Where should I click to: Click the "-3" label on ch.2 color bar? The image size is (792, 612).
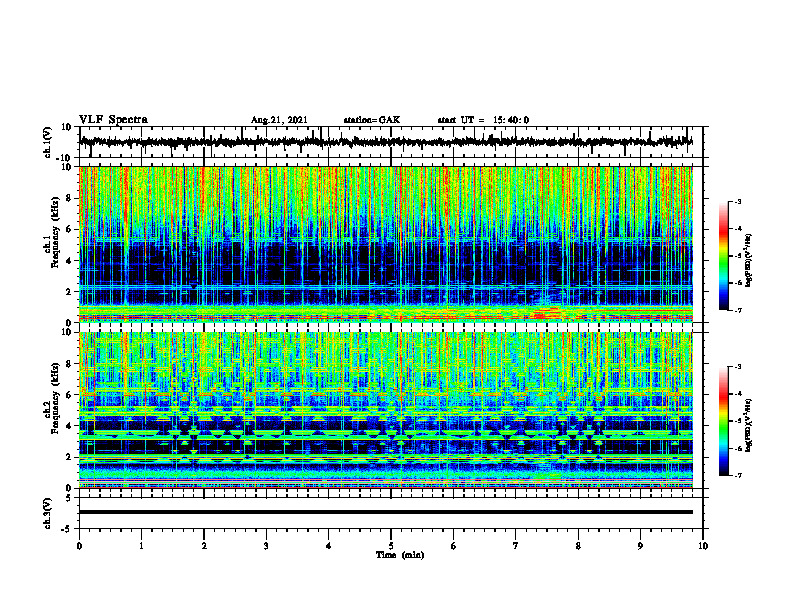[x=738, y=367]
